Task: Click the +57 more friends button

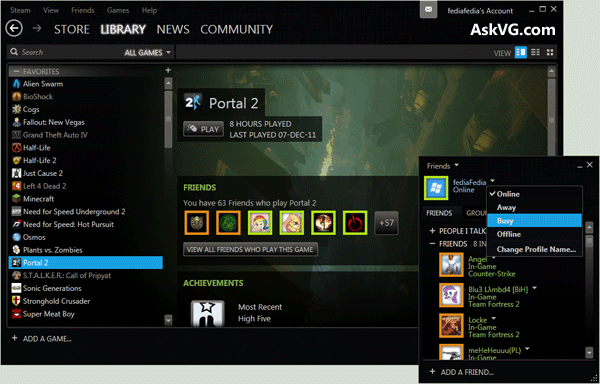Action: pos(386,223)
